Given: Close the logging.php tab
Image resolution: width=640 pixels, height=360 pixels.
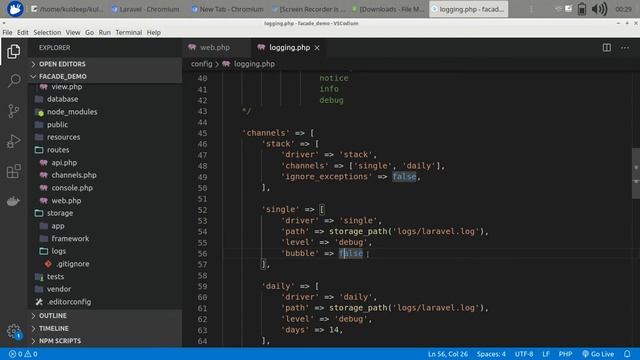Looking at the screenshot, I should (x=317, y=48).
